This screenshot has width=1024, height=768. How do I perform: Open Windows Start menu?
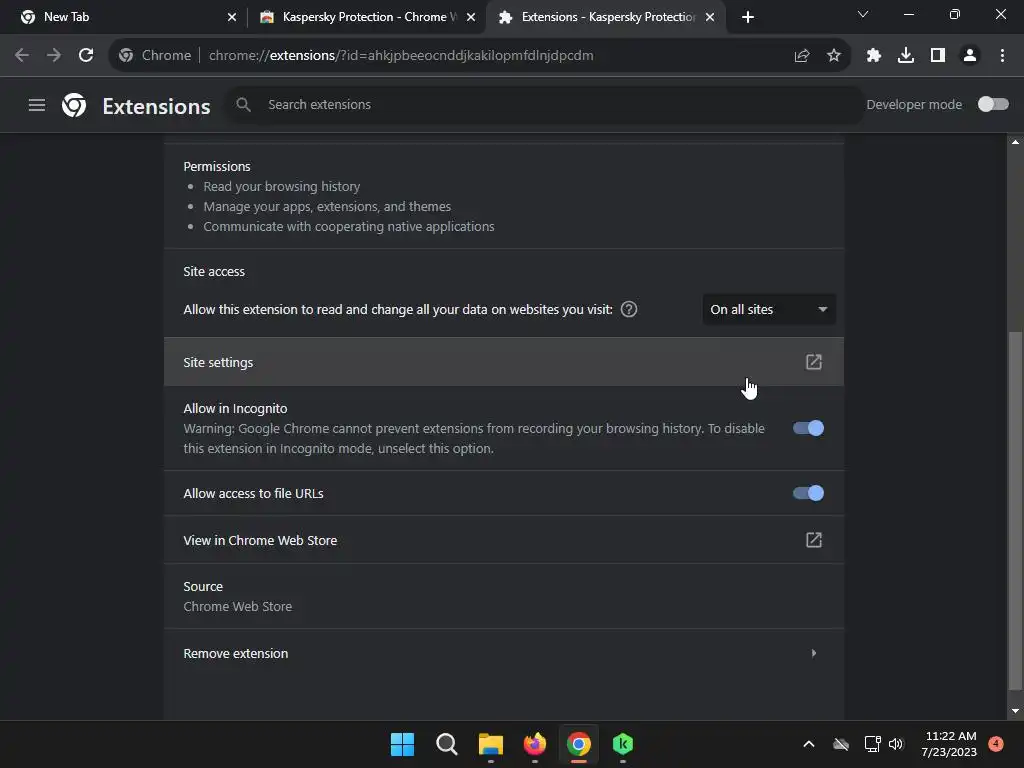[x=402, y=744]
